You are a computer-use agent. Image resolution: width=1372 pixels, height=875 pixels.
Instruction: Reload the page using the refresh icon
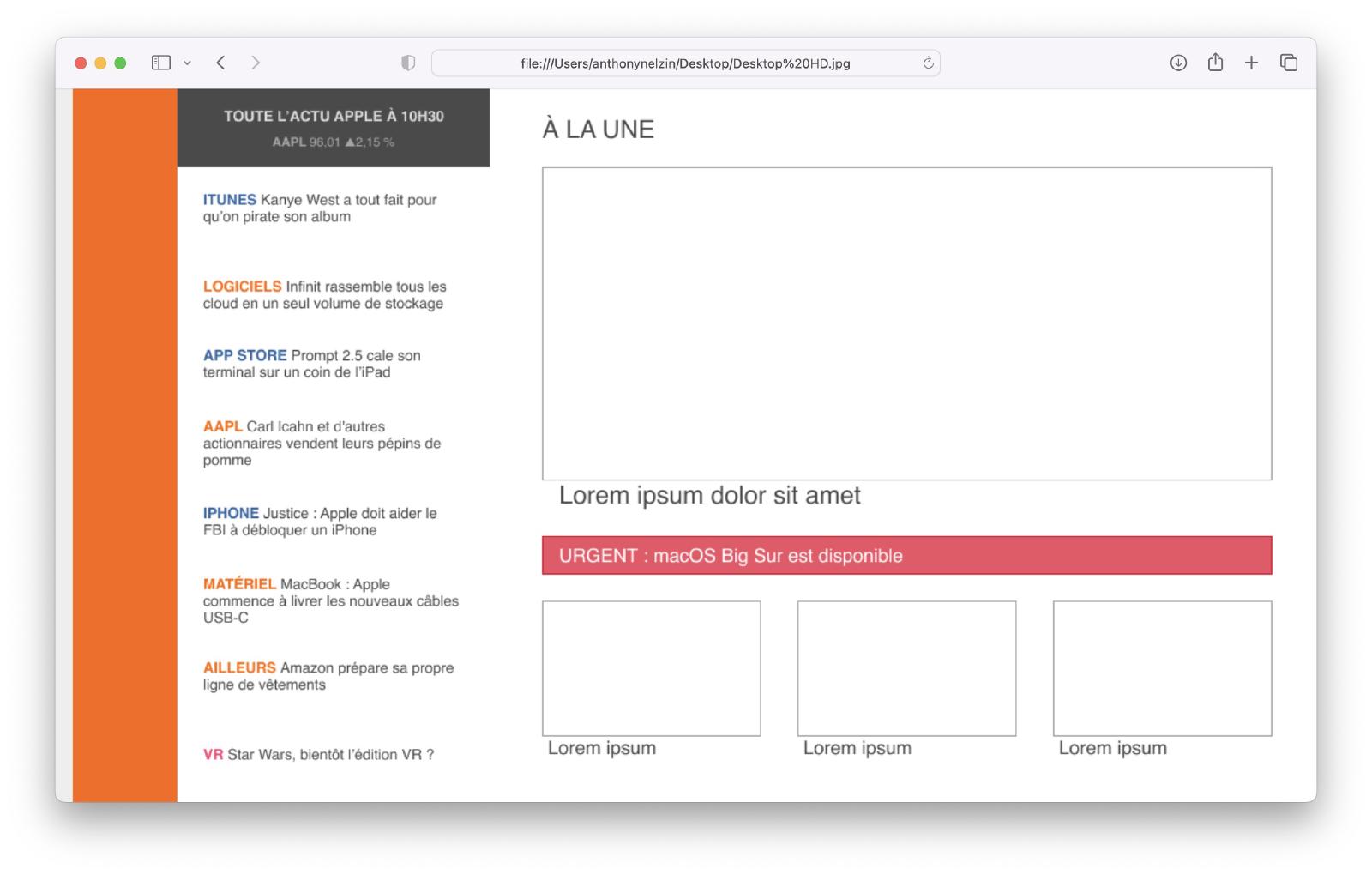[x=928, y=63]
